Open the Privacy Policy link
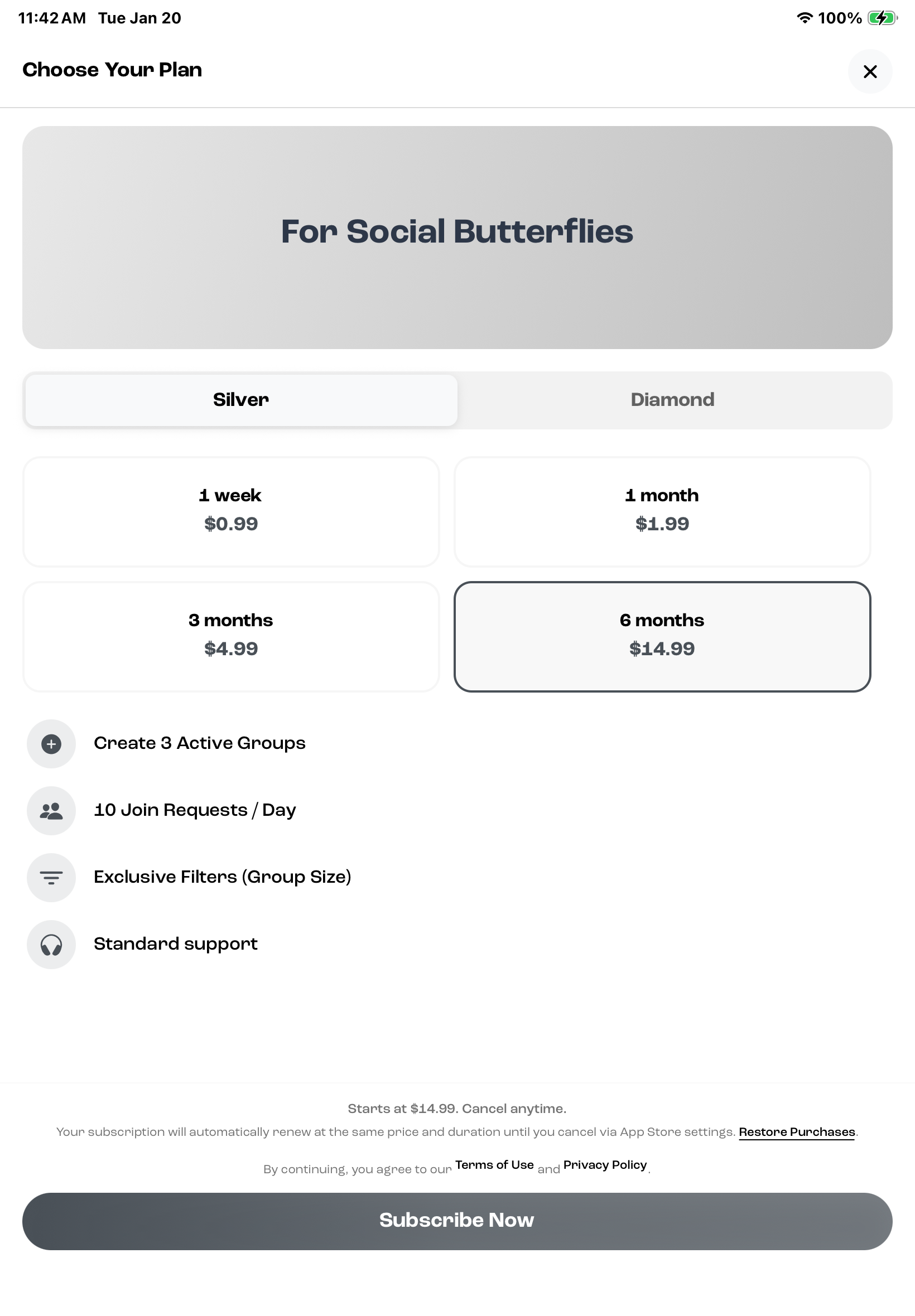Image resolution: width=915 pixels, height=1316 pixels. (x=605, y=1165)
